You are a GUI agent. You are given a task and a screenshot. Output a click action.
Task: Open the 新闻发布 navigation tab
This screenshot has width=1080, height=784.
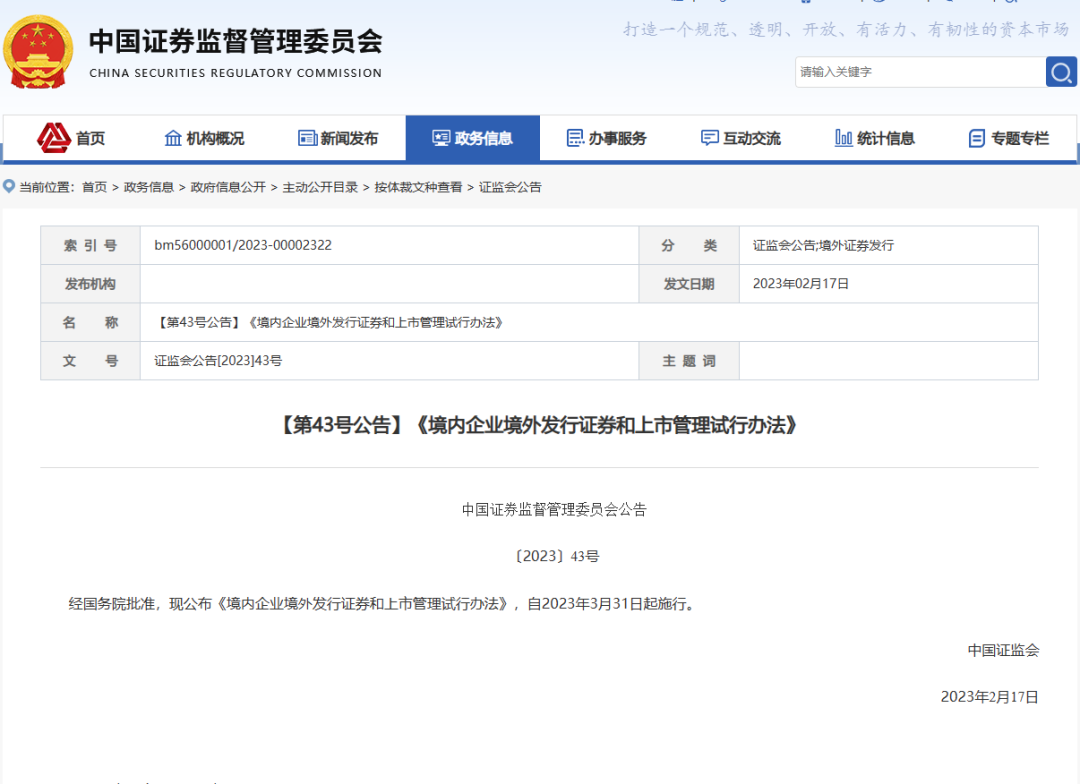click(x=338, y=138)
